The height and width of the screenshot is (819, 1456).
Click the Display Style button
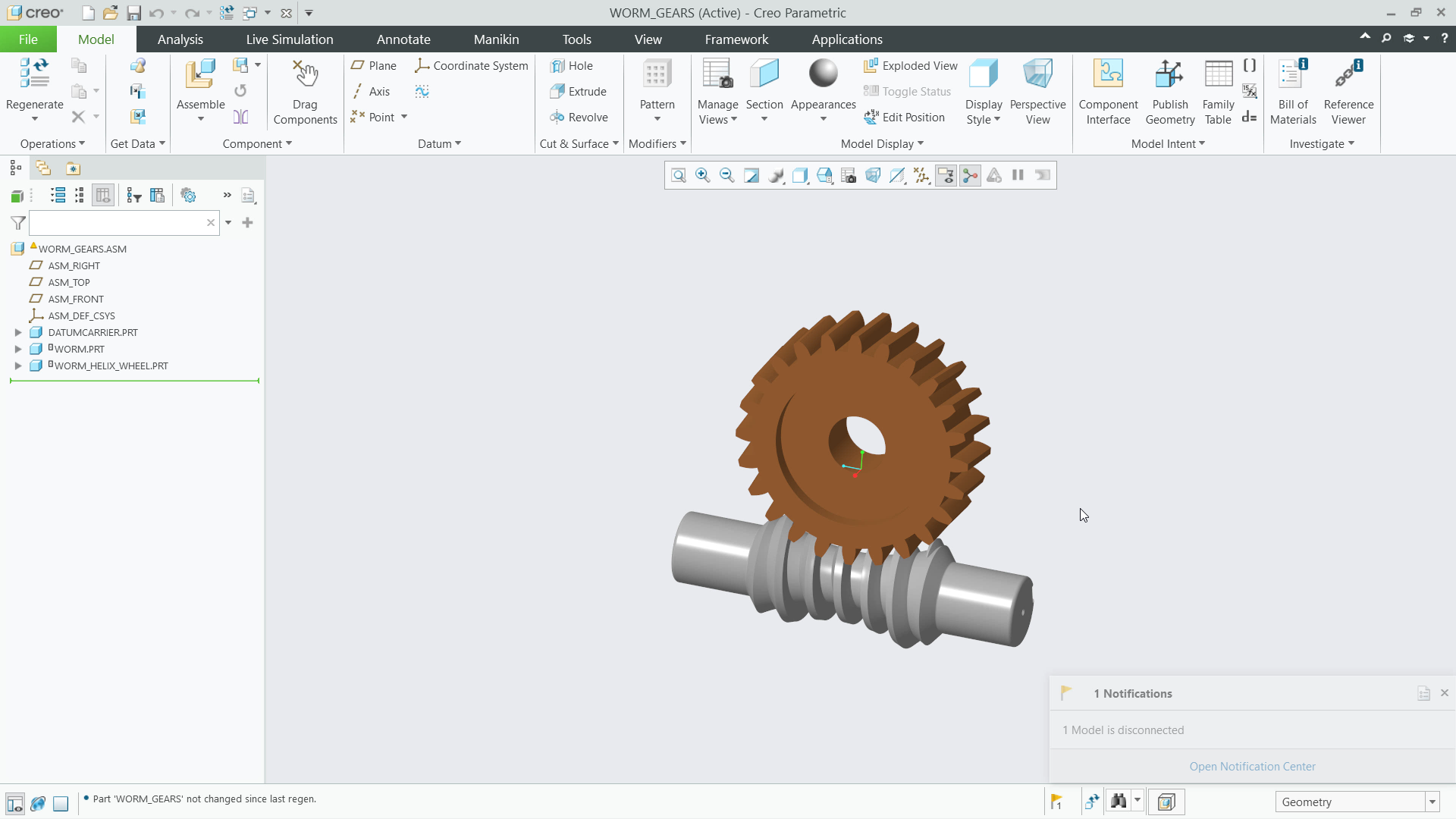[984, 92]
